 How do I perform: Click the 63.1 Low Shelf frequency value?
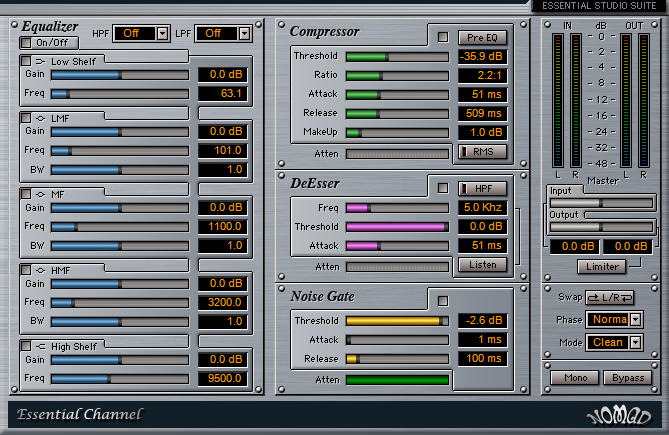pyautogui.click(x=223, y=93)
